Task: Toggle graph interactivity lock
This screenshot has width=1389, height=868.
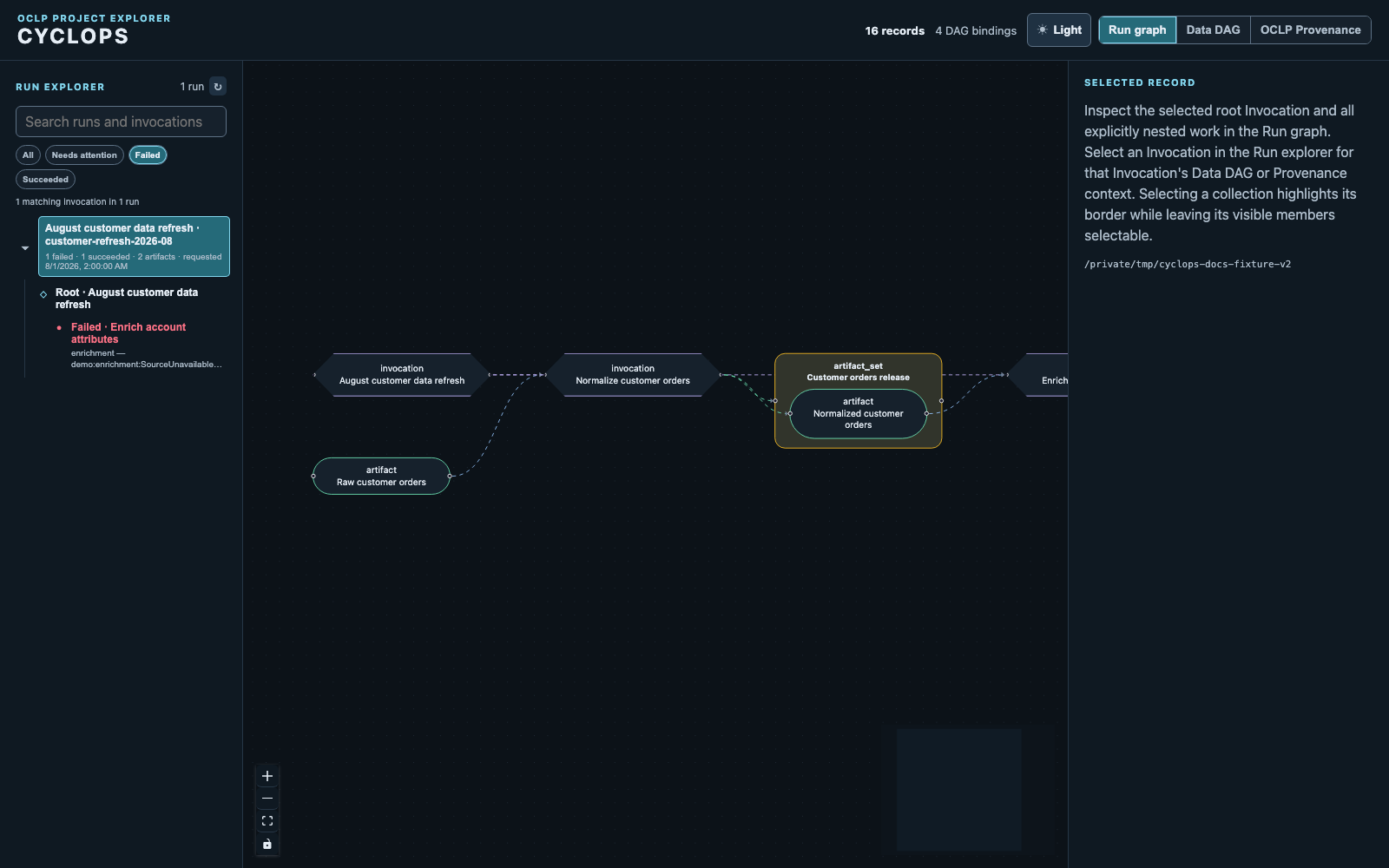Action: click(x=267, y=844)
